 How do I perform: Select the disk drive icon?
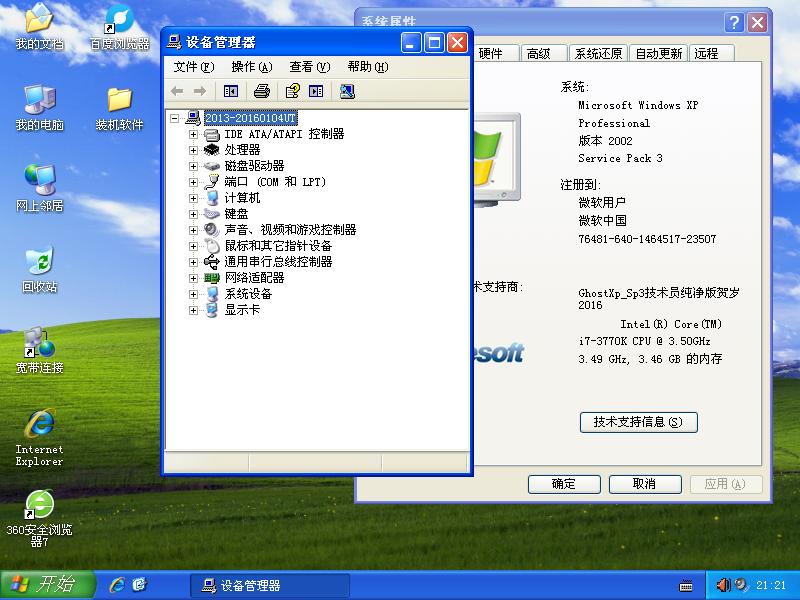click(x=212, y=166)
